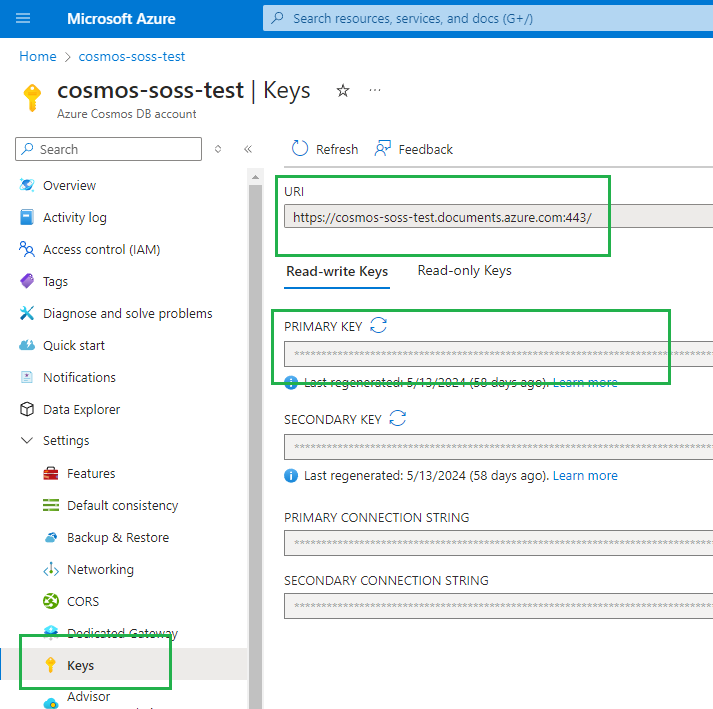Open Feedback from the toolbar
This screenshot has height=709, width=713.
[426, 149]
